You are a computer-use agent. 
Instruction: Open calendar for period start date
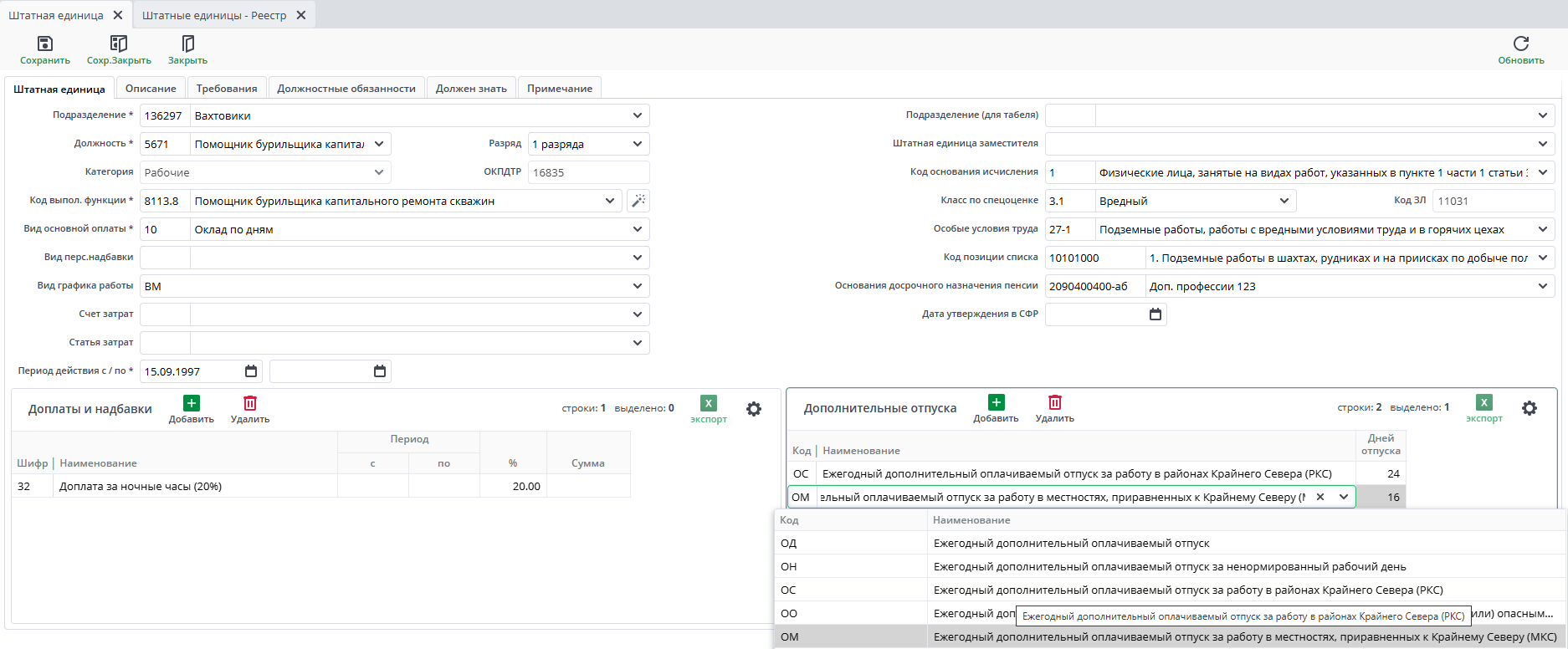(x=250, y=371)
